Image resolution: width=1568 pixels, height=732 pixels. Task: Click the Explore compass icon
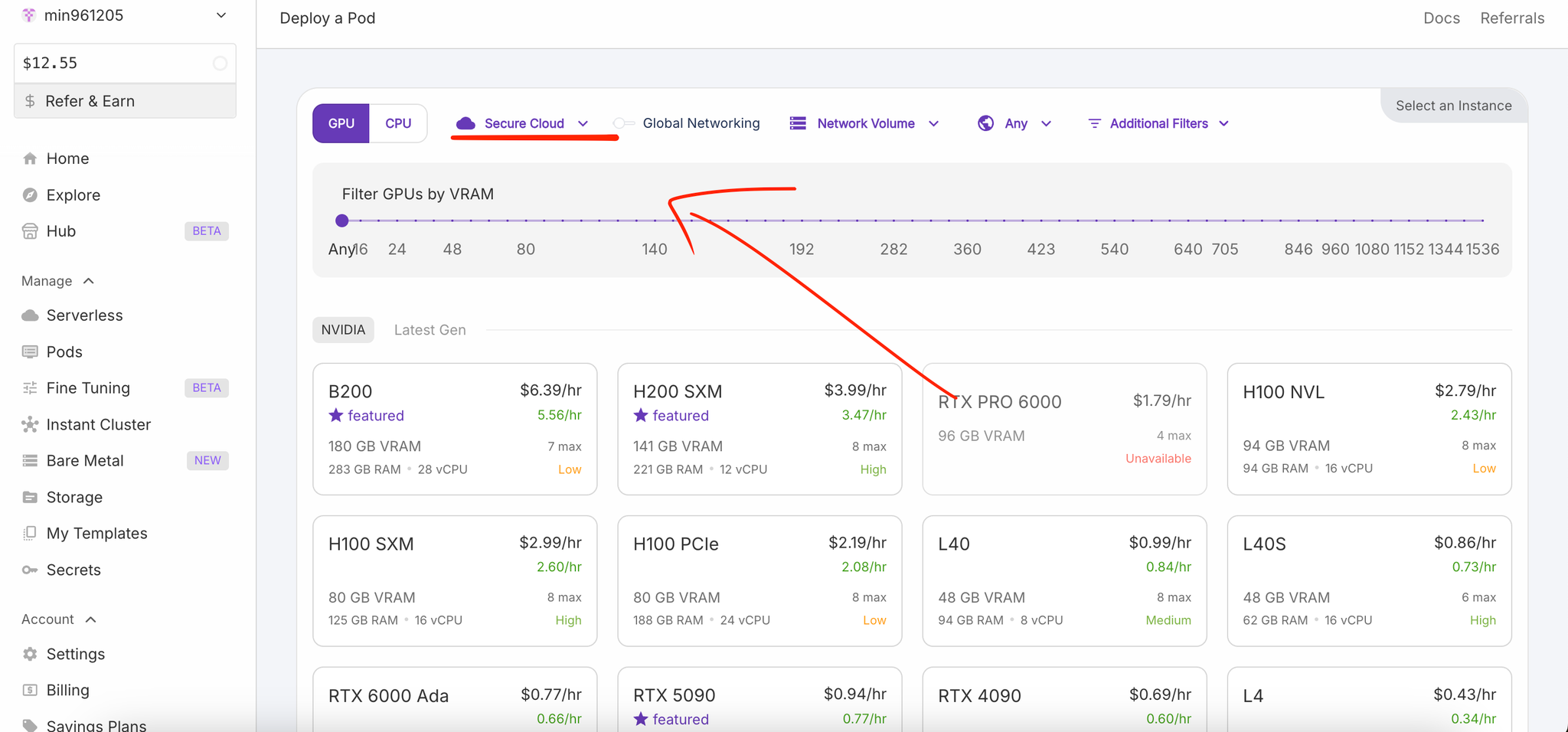click(30, 194)
